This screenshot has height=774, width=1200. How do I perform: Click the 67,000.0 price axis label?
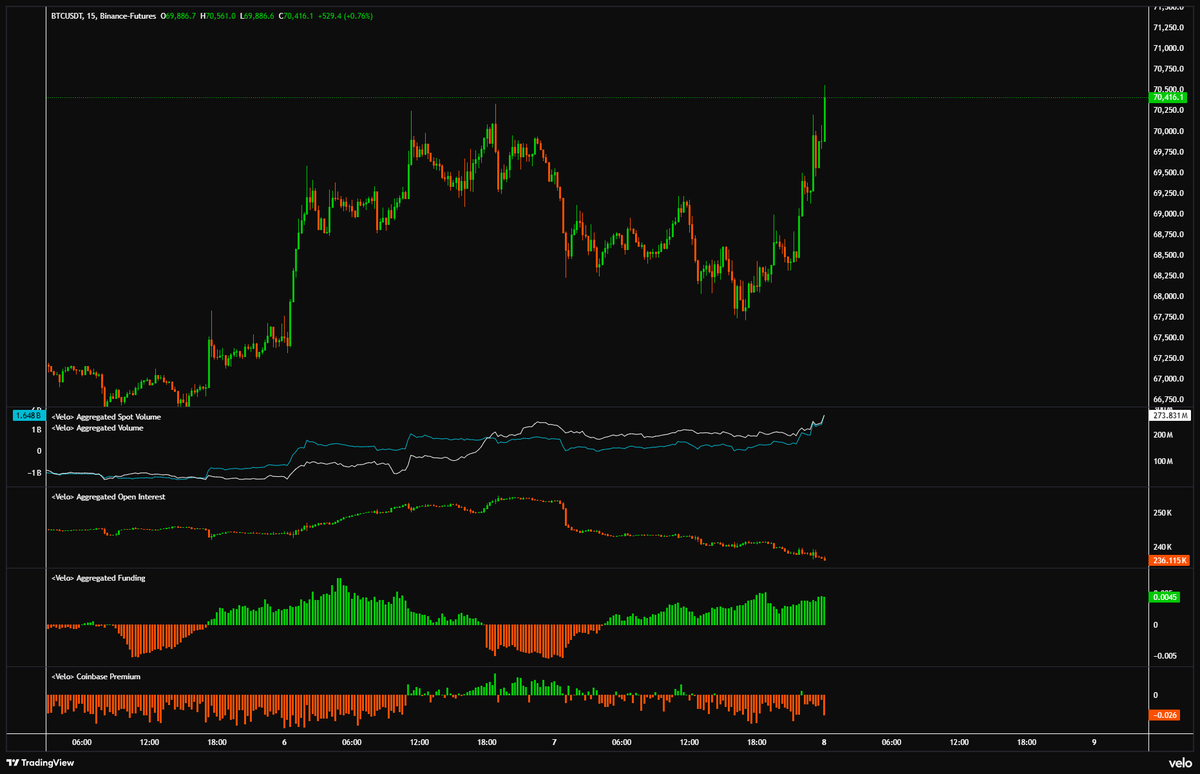pyautogui.click(x=1169, y=379)
